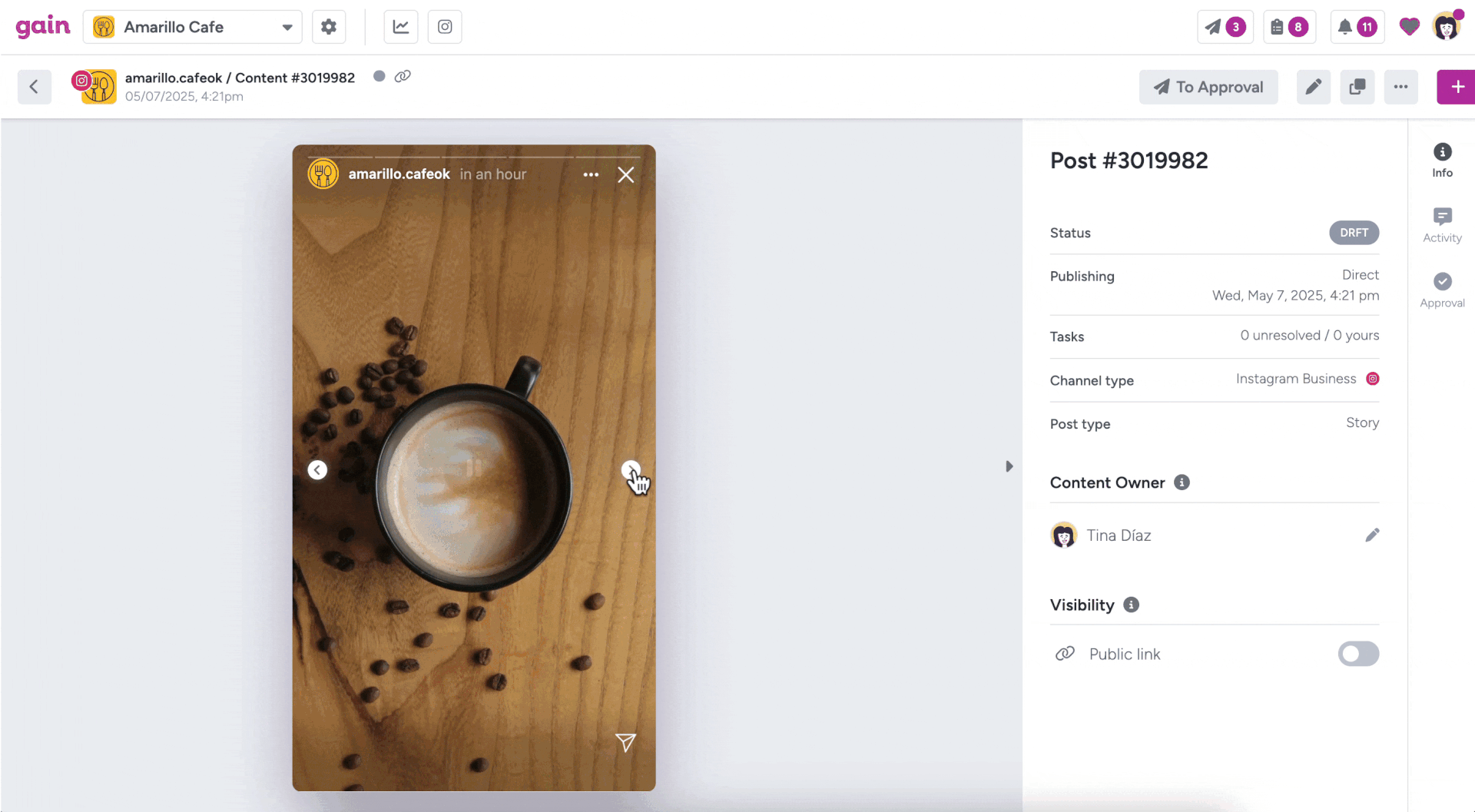Switch to the Activity tab
1475x812 pixels.
click(x=1442, y=225)
